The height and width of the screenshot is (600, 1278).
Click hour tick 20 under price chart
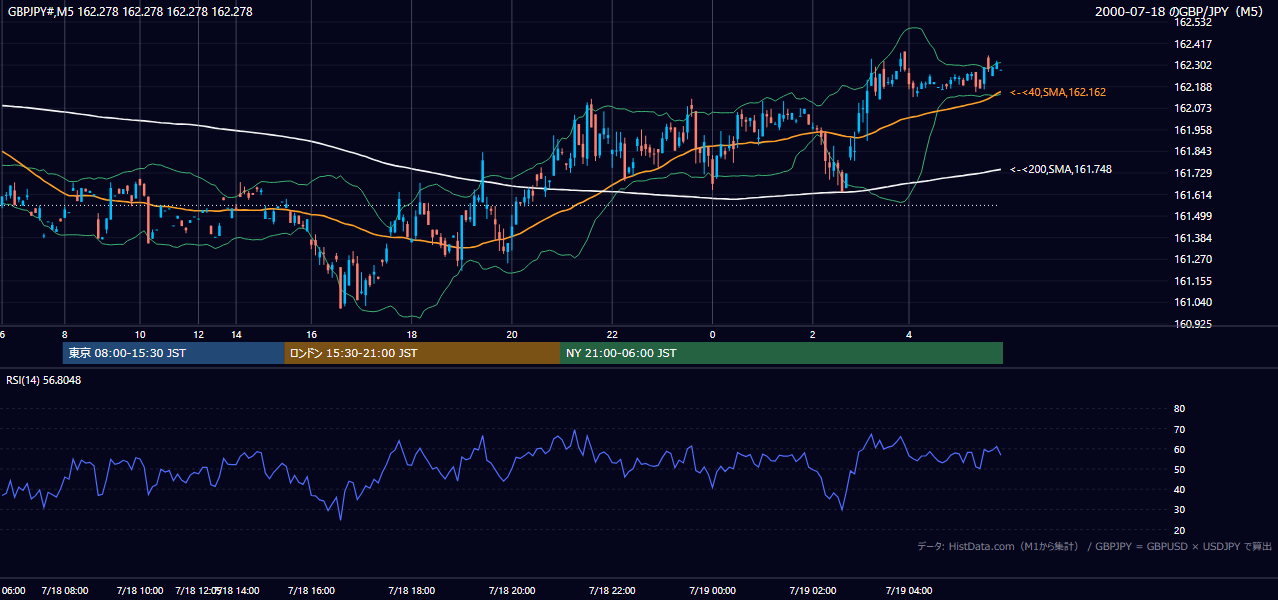512,335
